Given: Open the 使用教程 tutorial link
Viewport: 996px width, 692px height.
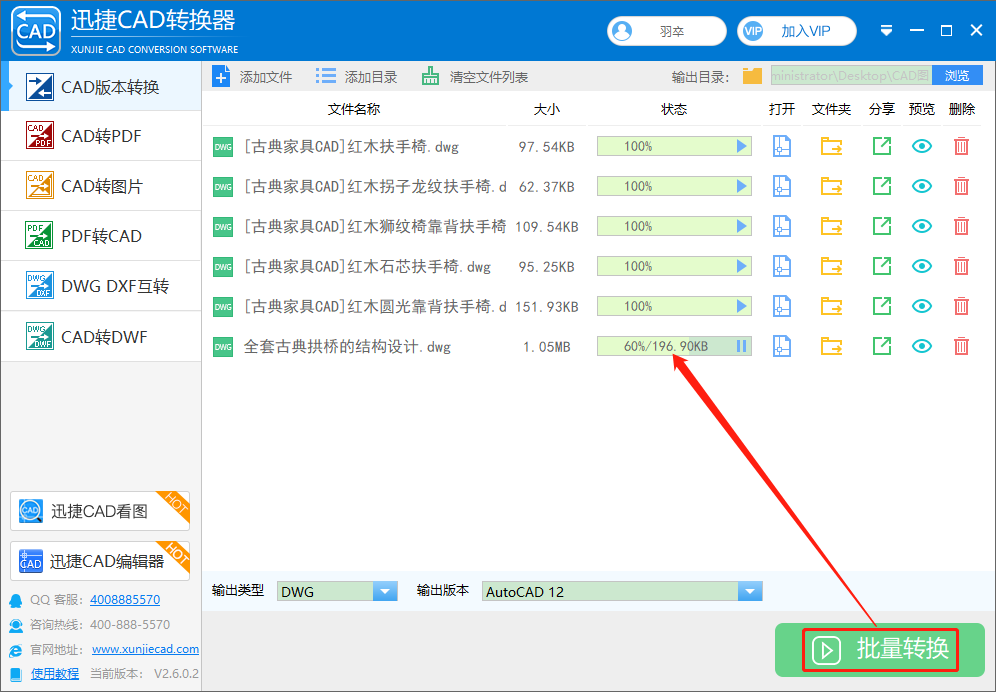Looking at the screenshot, I should pyautogui.click(x=55, y=674).
